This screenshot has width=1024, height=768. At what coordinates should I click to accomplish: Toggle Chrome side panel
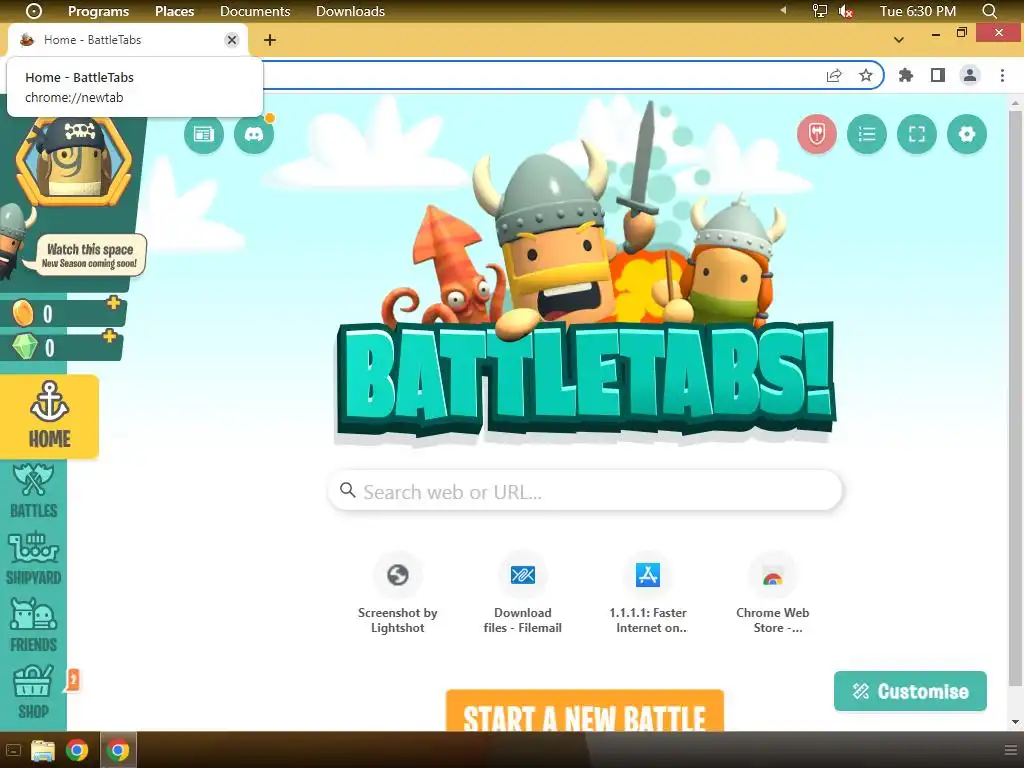point(938,76)
